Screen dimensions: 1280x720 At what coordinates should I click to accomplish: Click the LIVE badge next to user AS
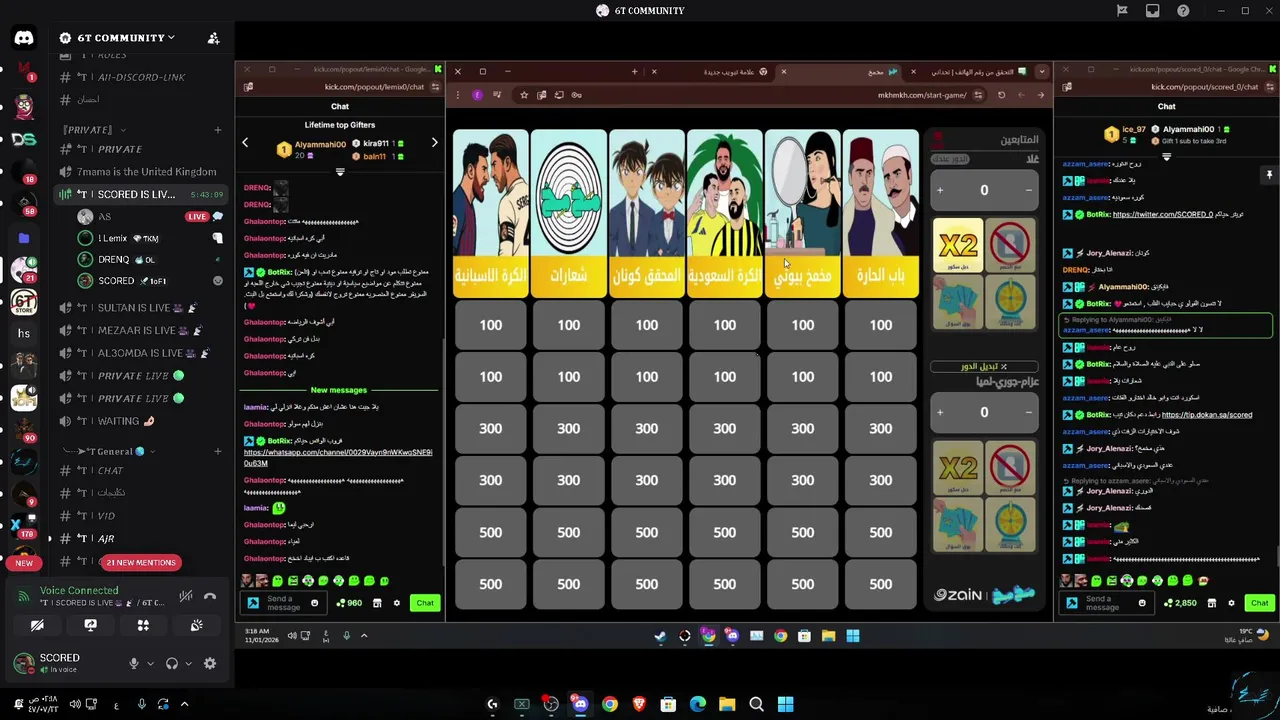[x=196, y=216]
